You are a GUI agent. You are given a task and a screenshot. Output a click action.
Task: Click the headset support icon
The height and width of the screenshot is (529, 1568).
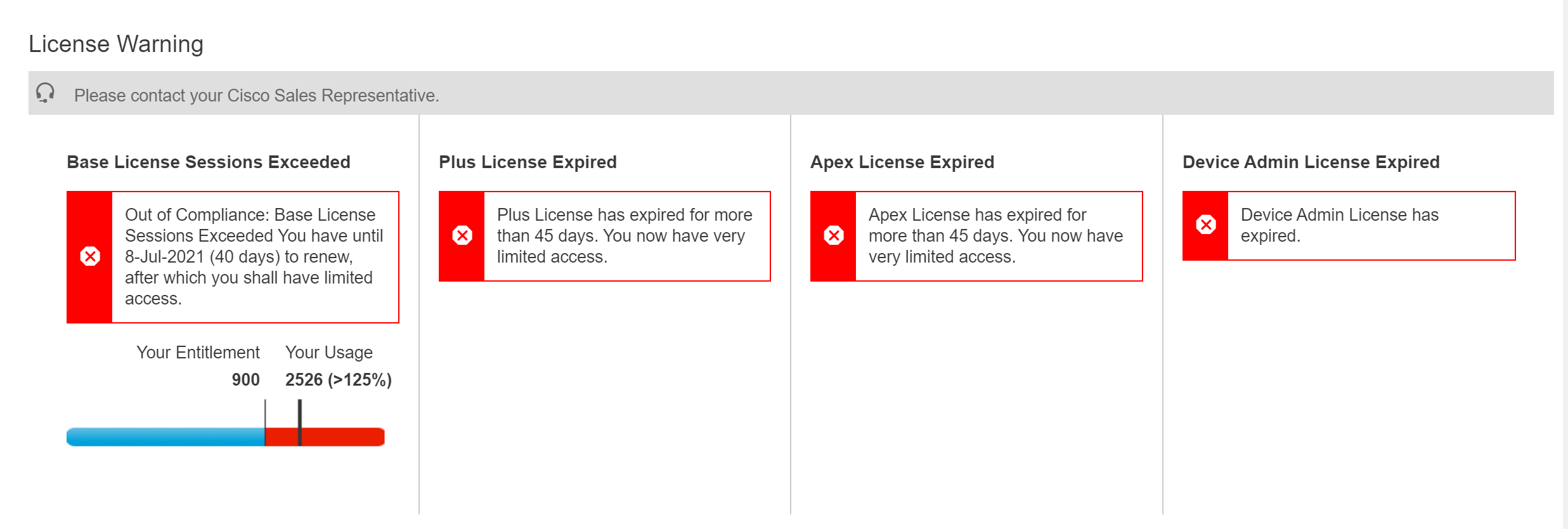coord(45,93)
